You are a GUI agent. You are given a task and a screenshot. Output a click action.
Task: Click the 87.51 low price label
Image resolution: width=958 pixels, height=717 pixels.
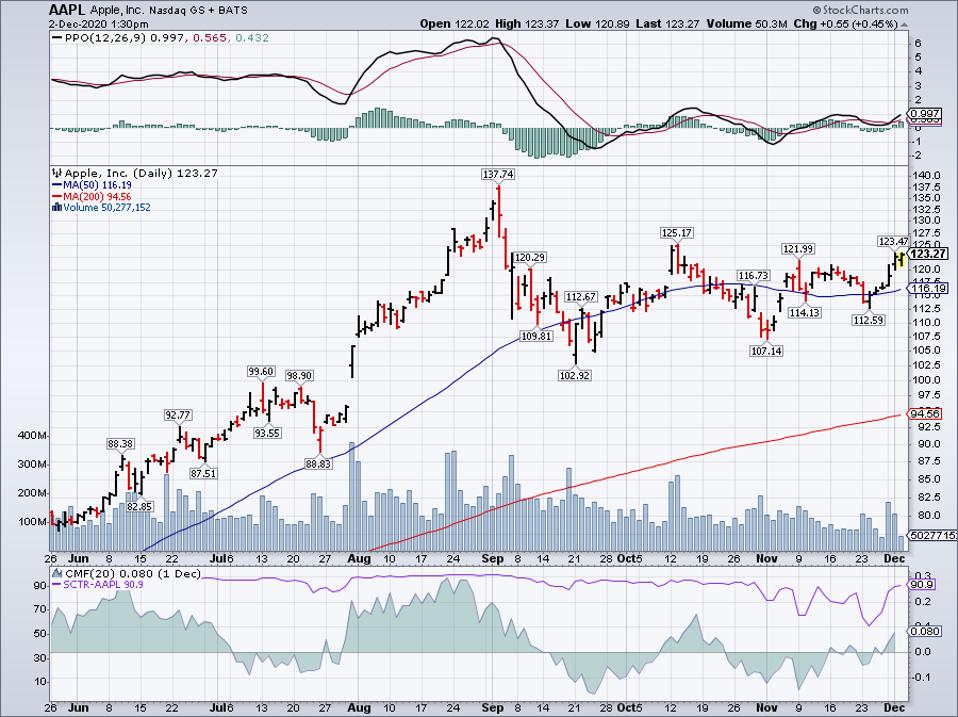click(203, 473)
